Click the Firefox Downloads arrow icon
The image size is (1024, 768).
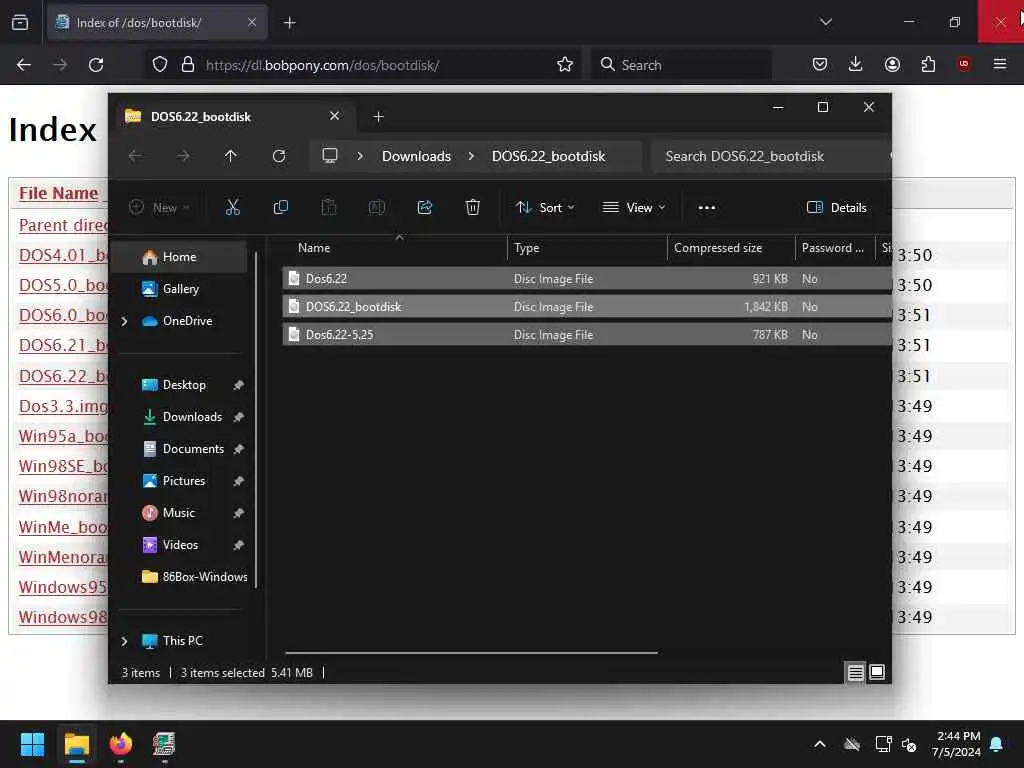[856, 64]
